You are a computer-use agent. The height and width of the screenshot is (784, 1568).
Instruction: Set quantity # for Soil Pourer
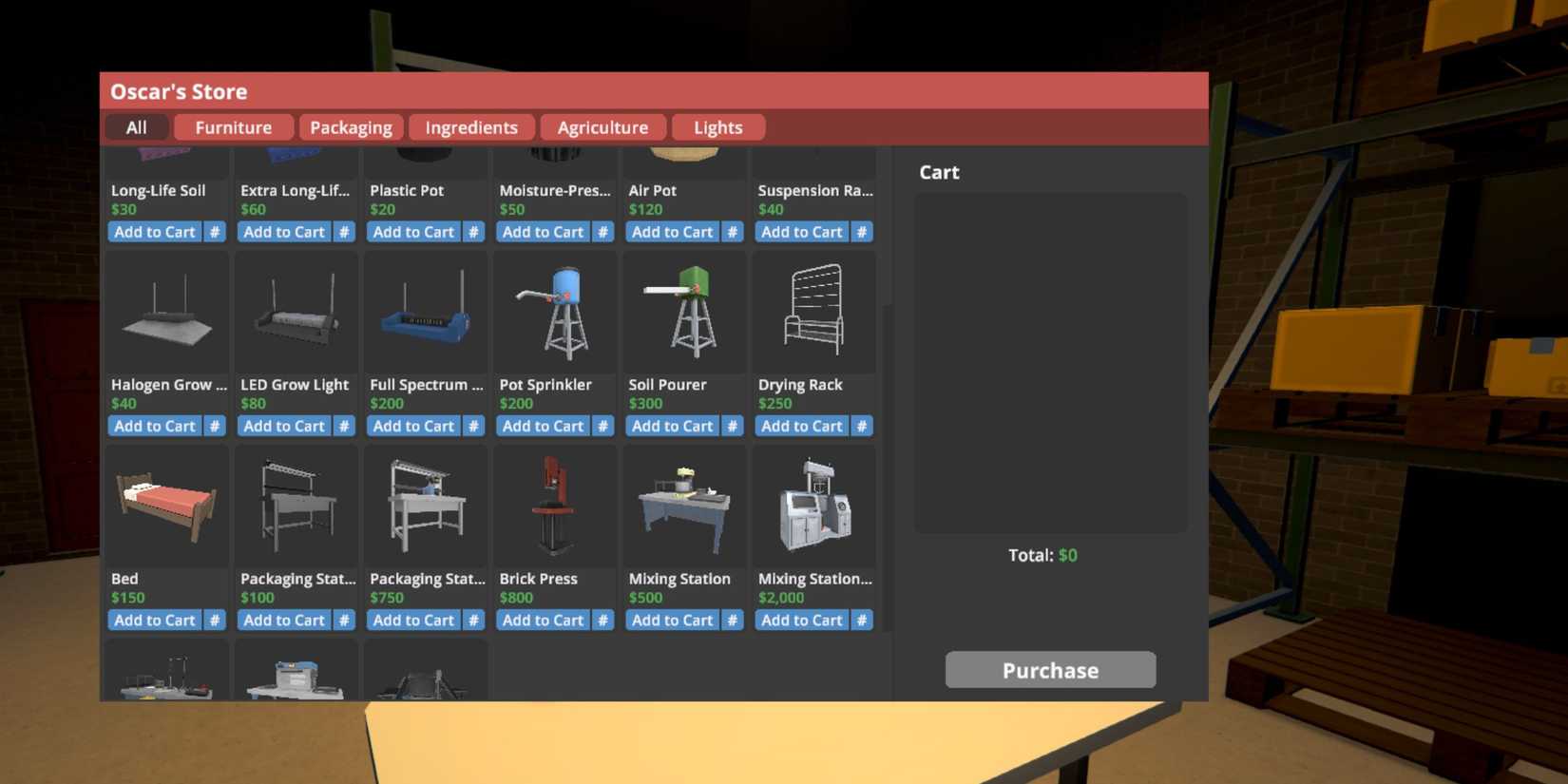coord(732,426)
